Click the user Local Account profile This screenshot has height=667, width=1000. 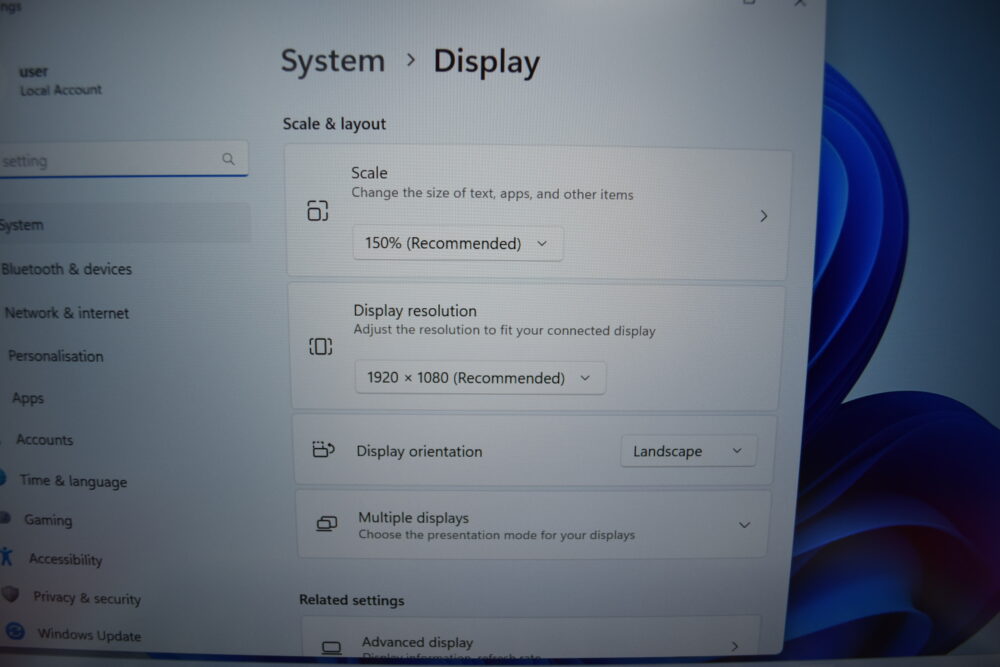tap(60, 80)
